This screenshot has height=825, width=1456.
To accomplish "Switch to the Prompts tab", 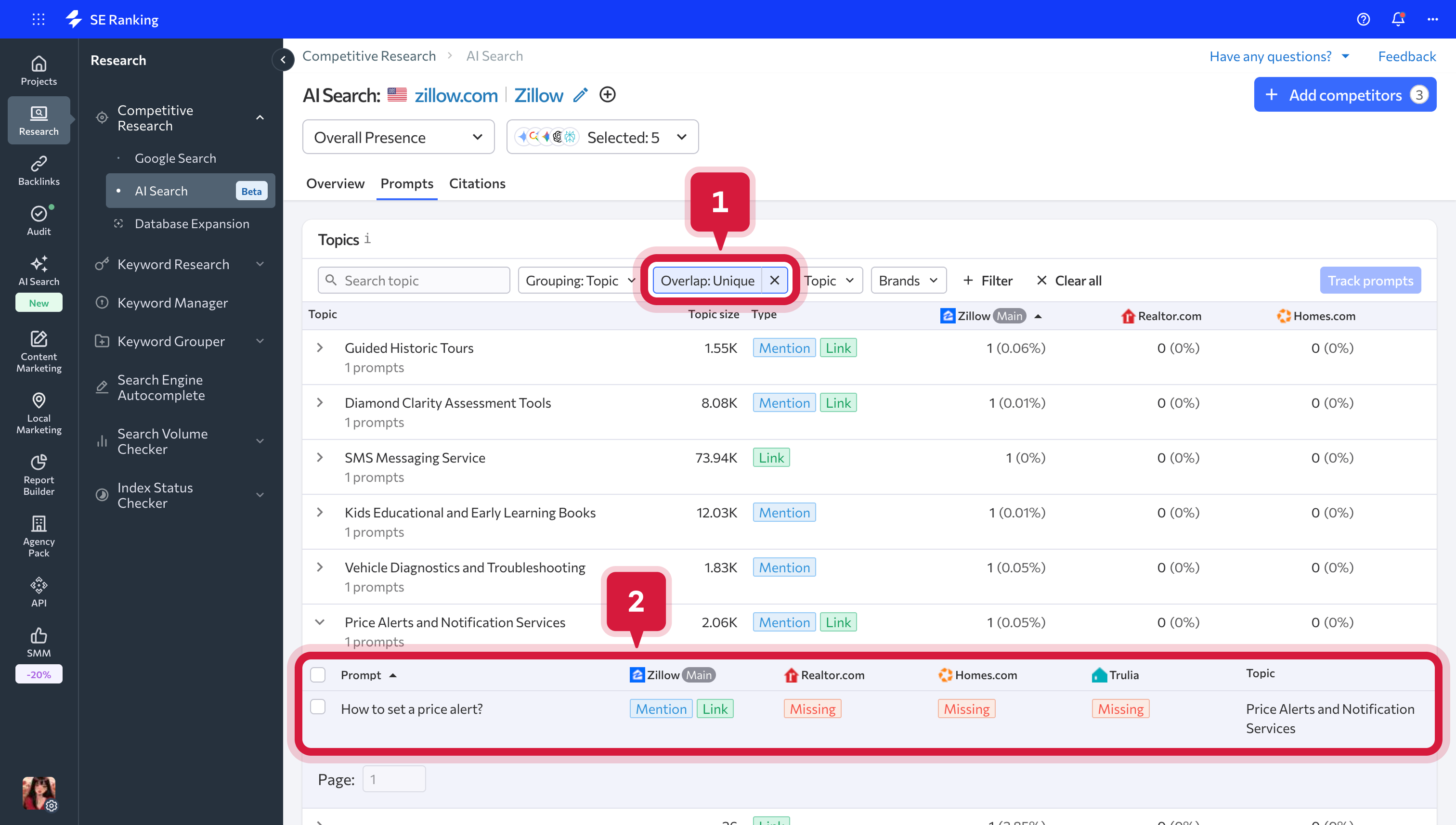I will (407, 183).
